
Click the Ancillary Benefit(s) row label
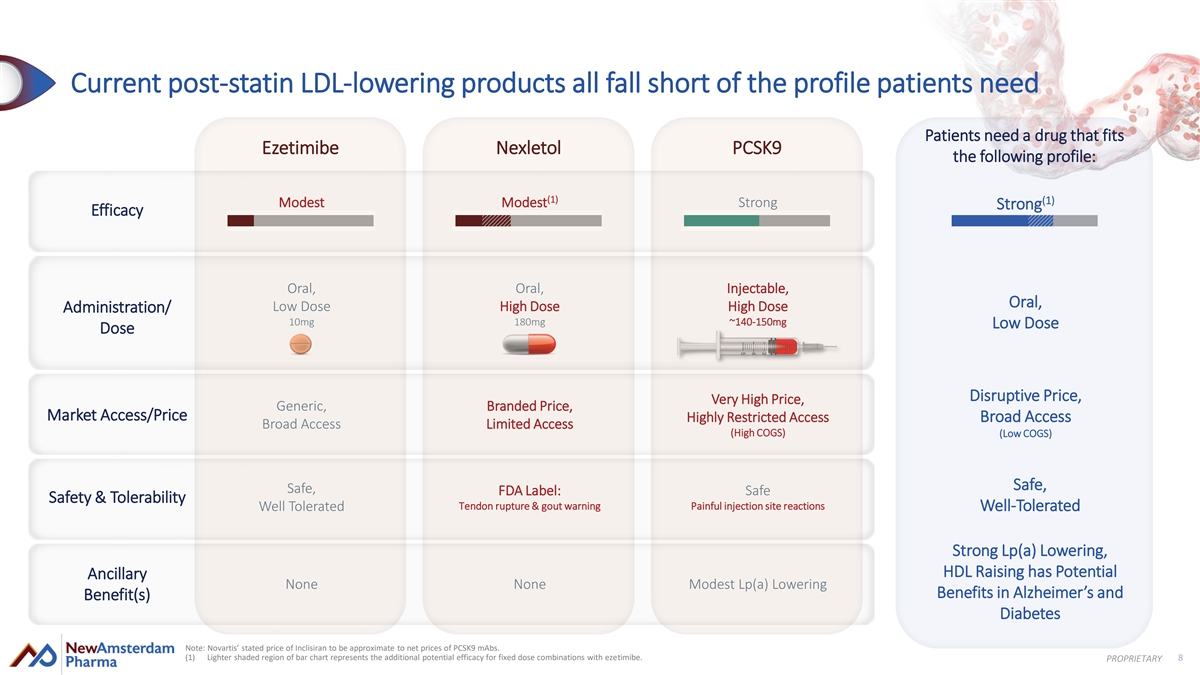tap(117, 585)
